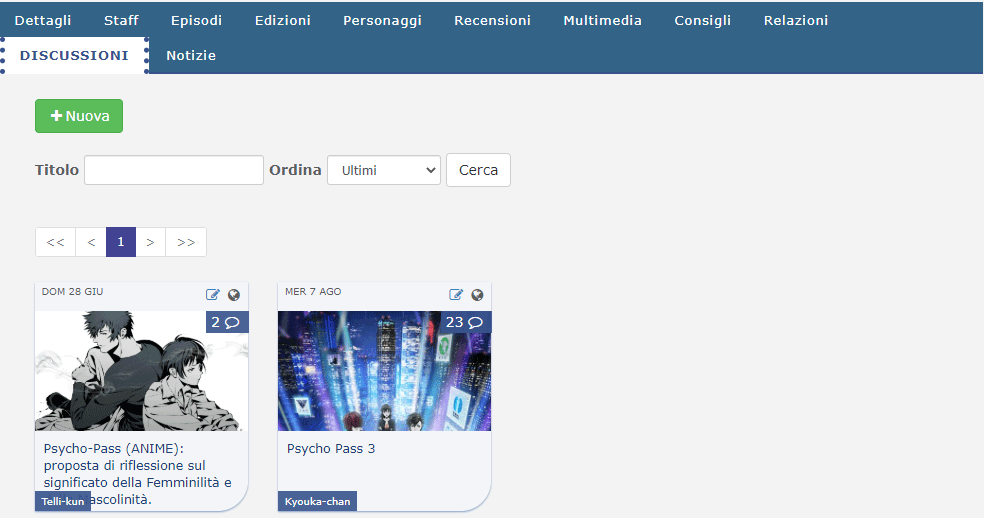Open the Notizie tab
The height and width of the screenshot is (518, 984).
pos(191,55)
